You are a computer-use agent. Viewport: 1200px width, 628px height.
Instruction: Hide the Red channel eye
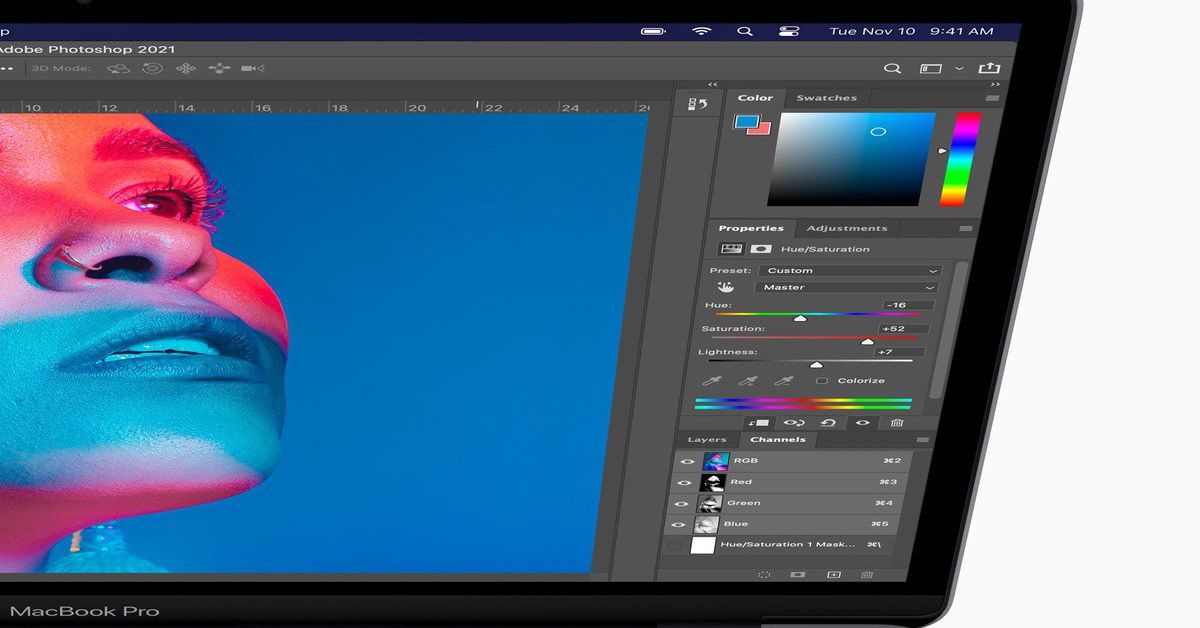tap(684, 482)
